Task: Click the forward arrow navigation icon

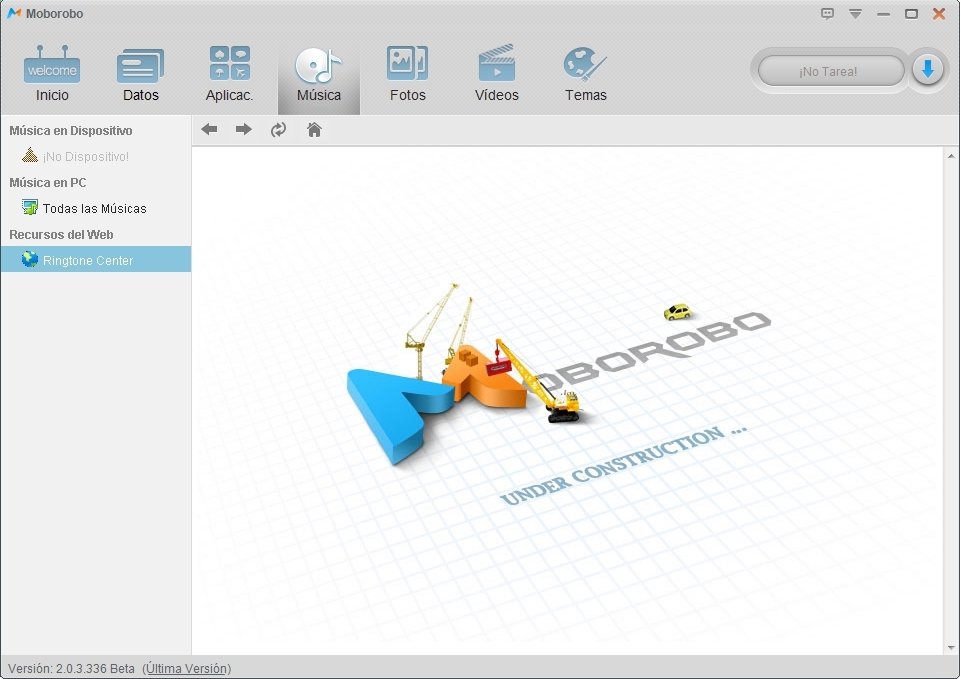Action: coord(244,129)
